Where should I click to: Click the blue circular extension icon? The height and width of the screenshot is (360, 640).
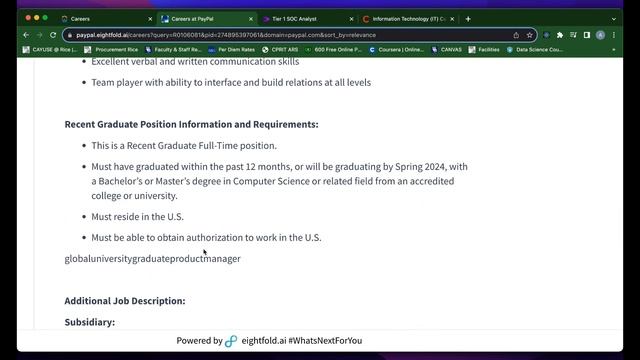coord(547,35)
